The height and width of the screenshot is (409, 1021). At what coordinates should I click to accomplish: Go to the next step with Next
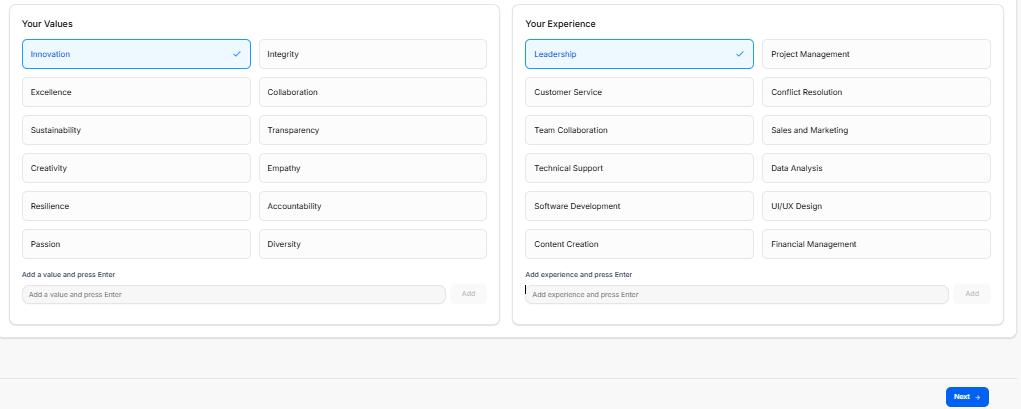967,397
